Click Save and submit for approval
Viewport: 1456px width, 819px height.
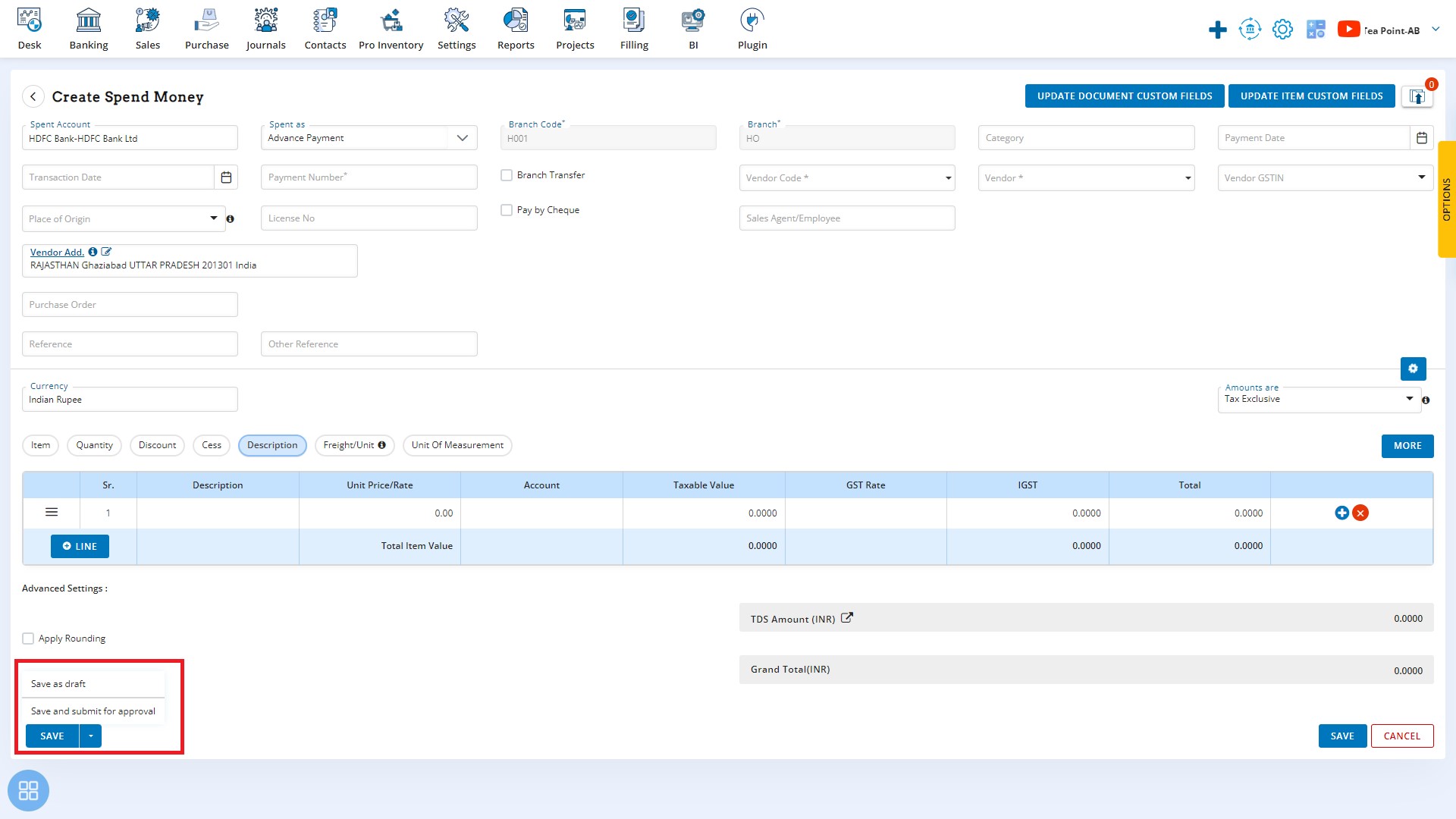[93, 711]
